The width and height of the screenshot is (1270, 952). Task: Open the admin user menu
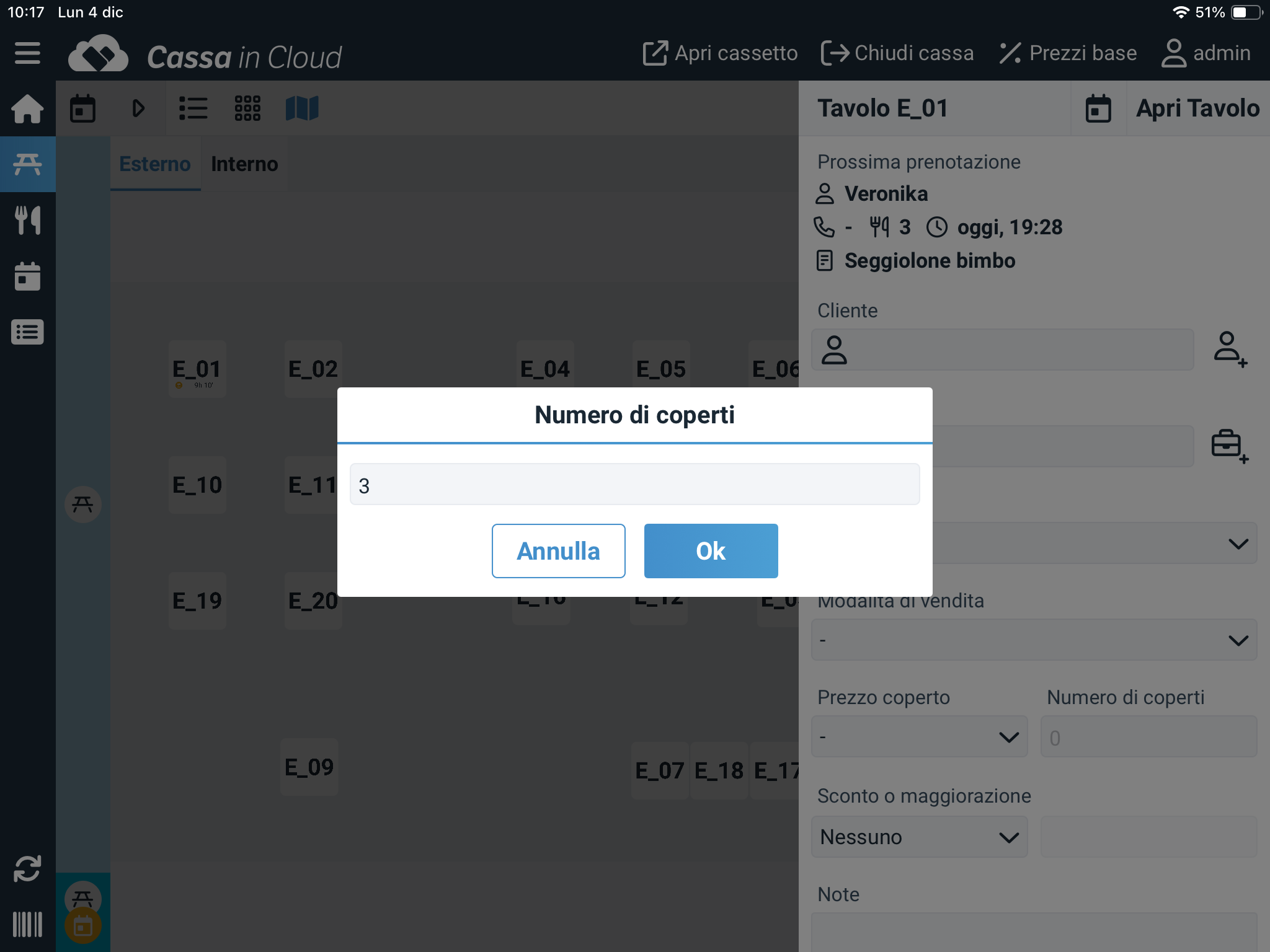(x=1206, y=53)
